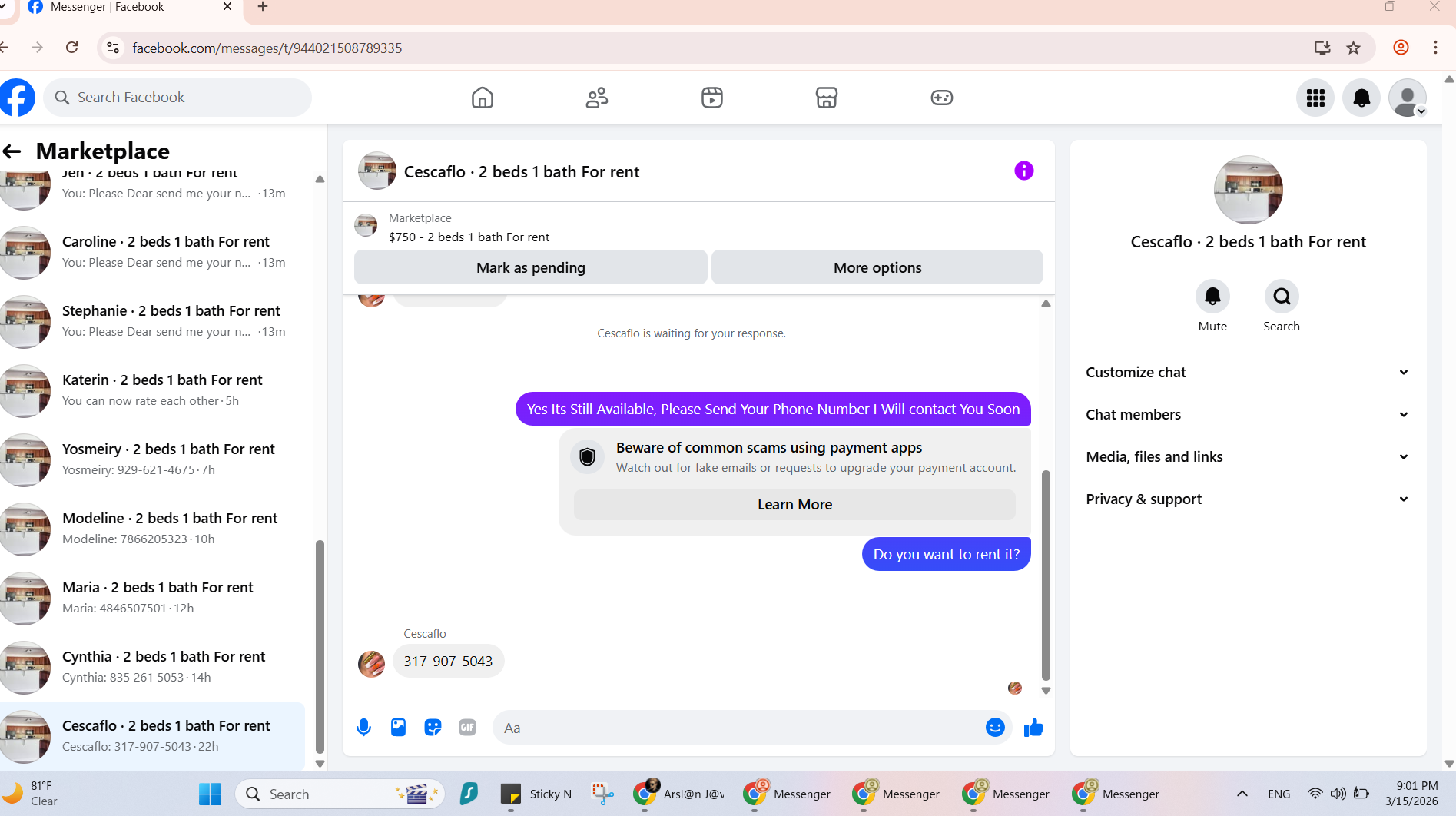This screenshot has width=1456, height=816.
Task: Open Chrome profile icon
Action: click(1401, 48)
